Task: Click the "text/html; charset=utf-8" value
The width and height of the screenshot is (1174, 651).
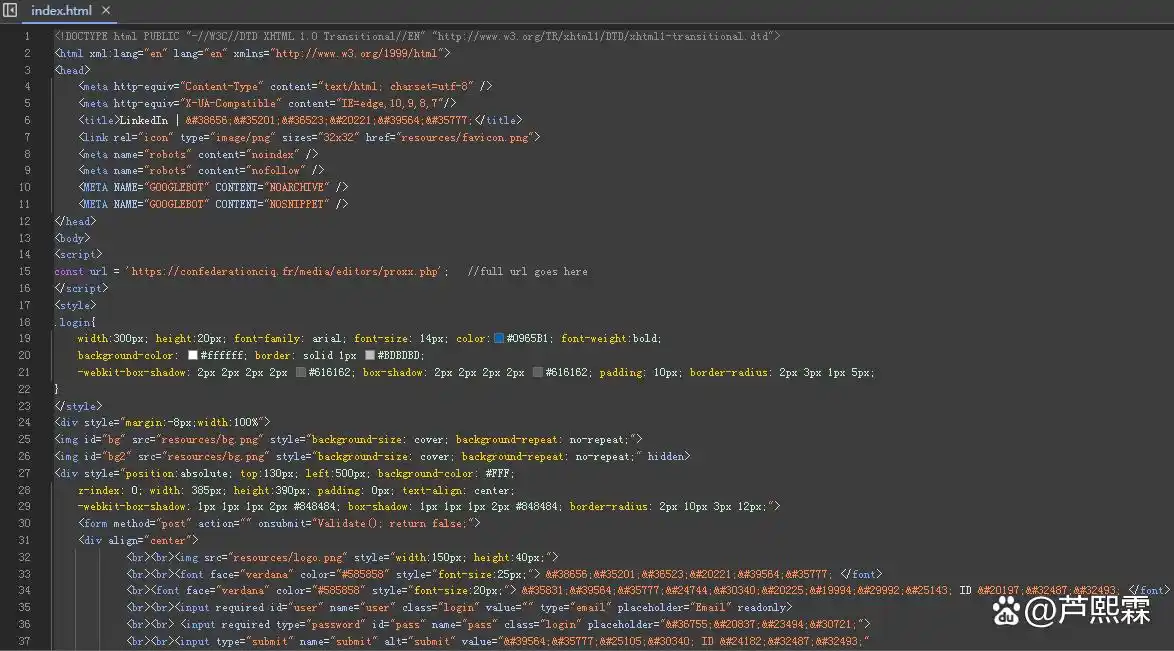Action: tap(395, 86)
